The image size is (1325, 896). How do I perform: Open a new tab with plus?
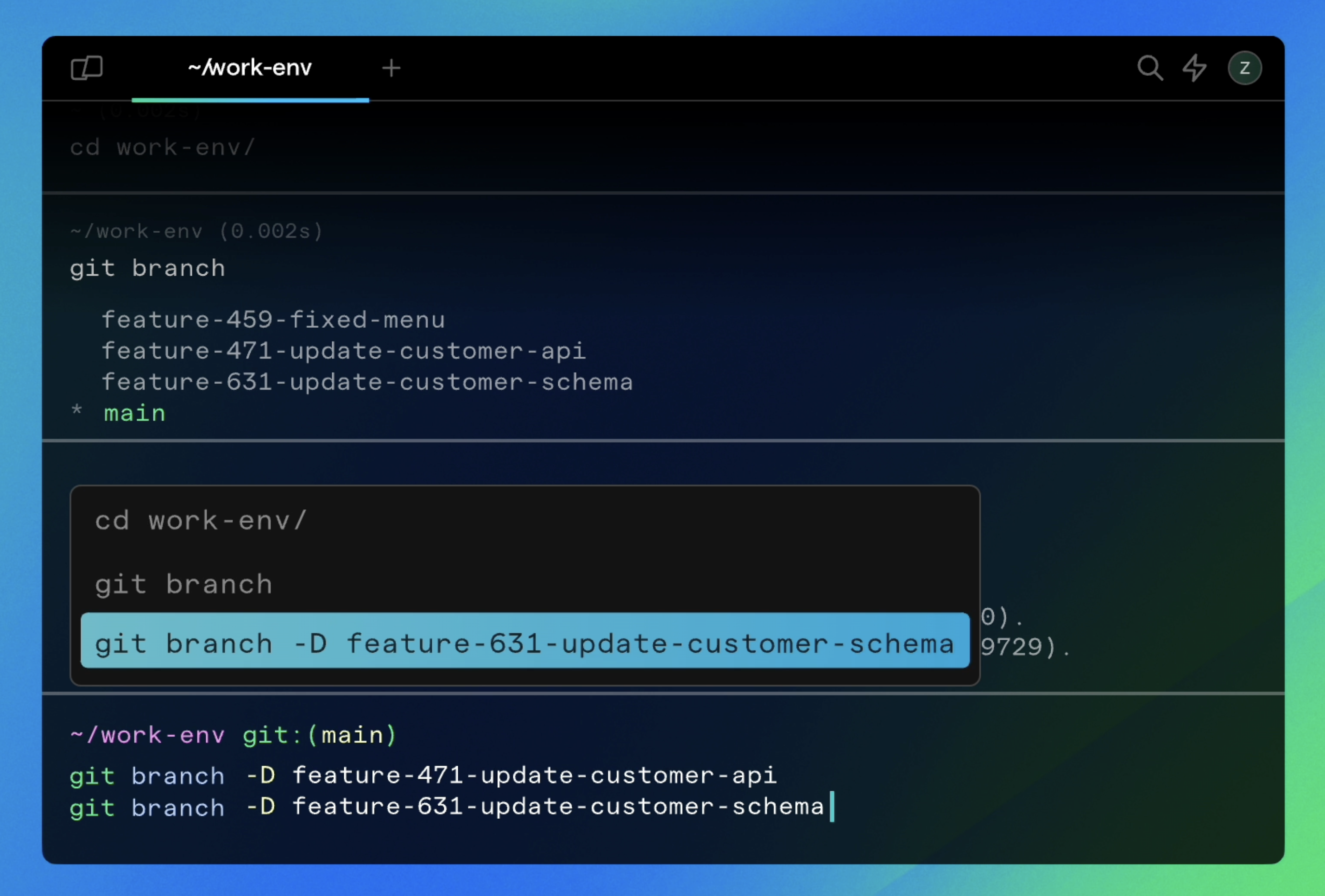click(391, 69)
